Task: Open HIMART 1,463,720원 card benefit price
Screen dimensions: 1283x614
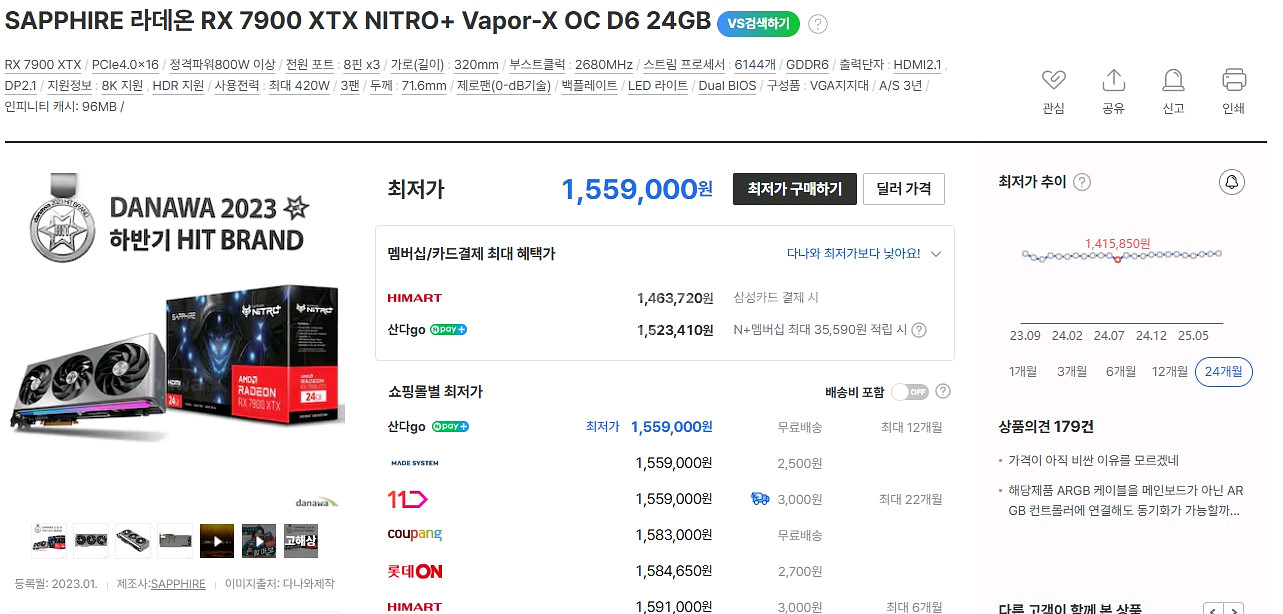Action: [x=675, y=298]
